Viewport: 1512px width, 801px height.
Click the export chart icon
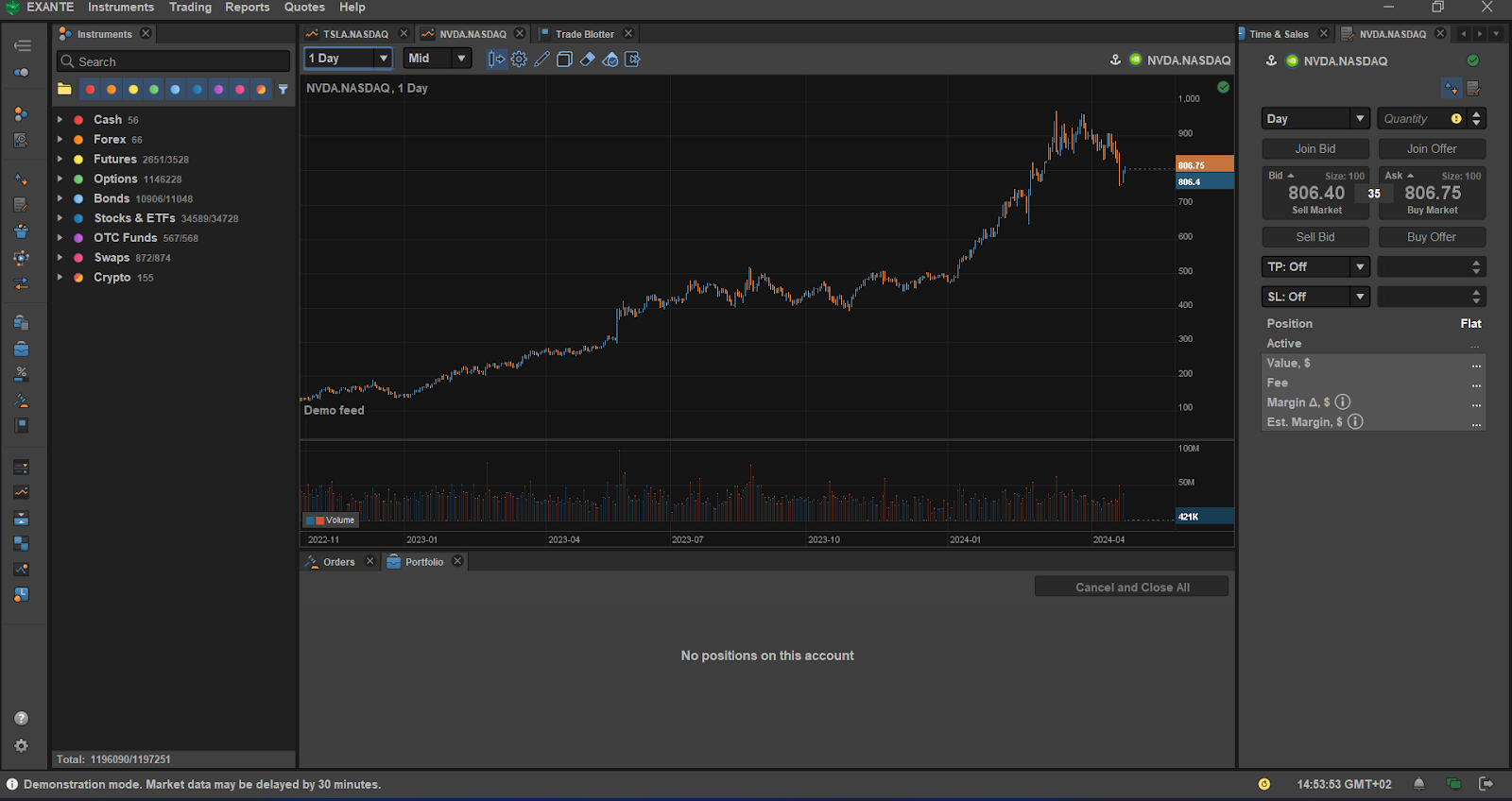(633, 59)
